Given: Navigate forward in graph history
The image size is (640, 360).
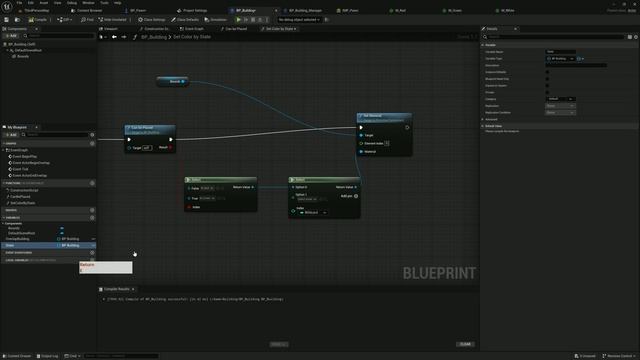Looking at the screenshot, I should (124, 37).
